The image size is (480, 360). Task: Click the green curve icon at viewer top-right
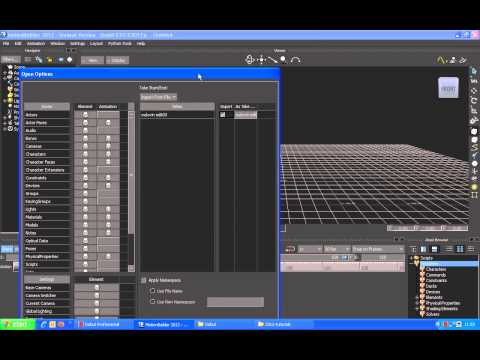pos(441,60)
